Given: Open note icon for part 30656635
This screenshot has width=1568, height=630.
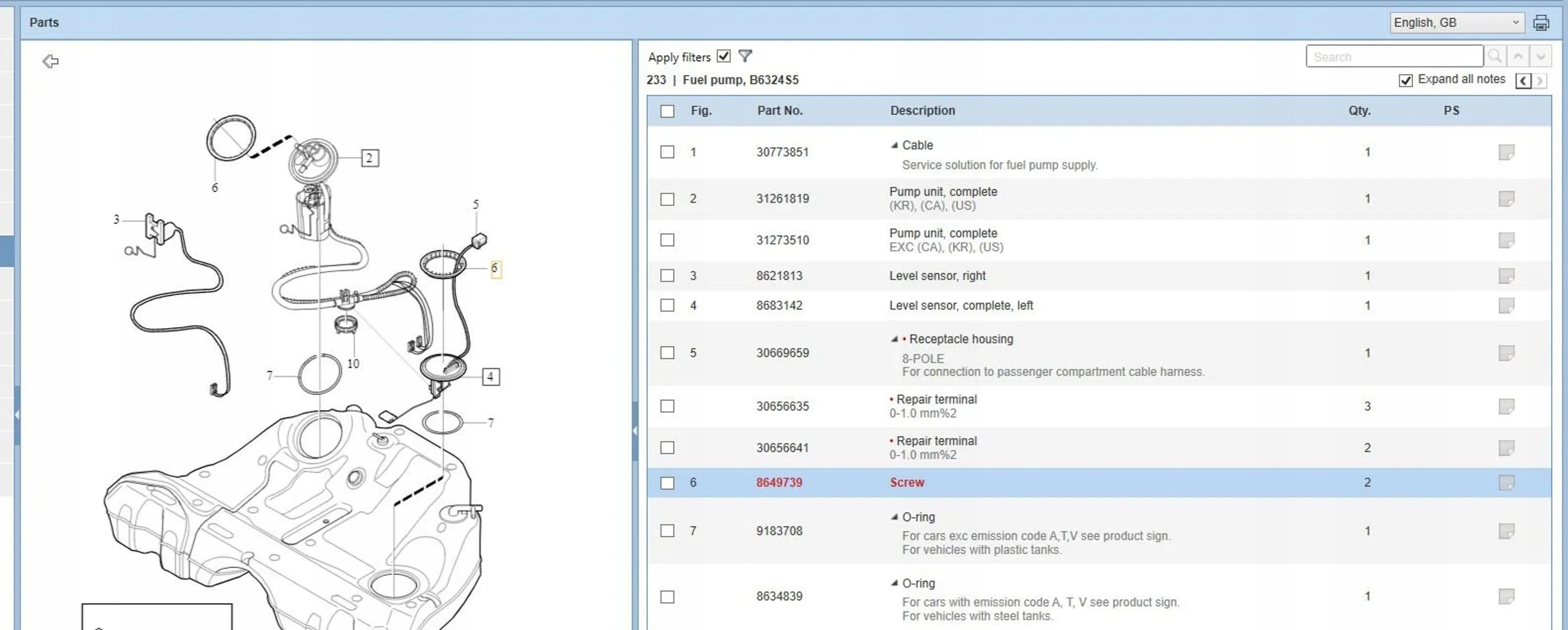Looking at the screenshot, I should (1507, 407).
